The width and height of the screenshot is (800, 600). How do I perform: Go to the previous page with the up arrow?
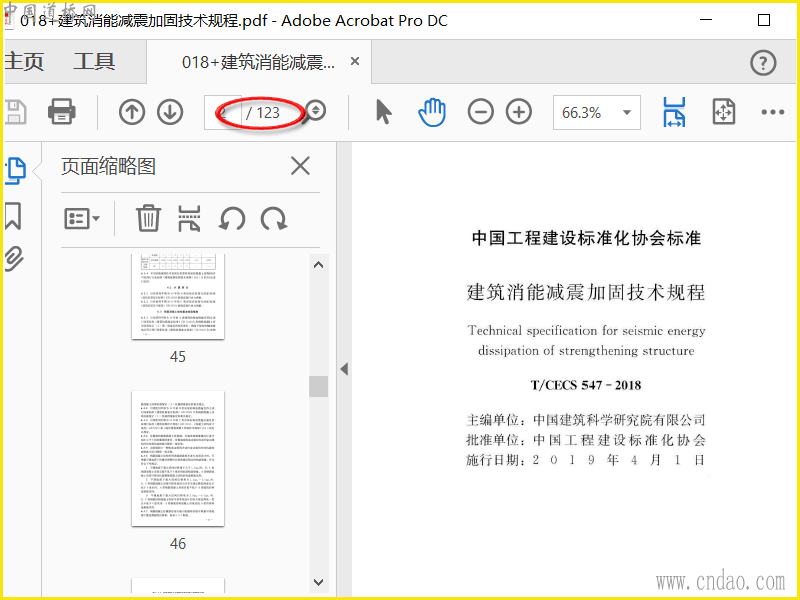point(132,112)
